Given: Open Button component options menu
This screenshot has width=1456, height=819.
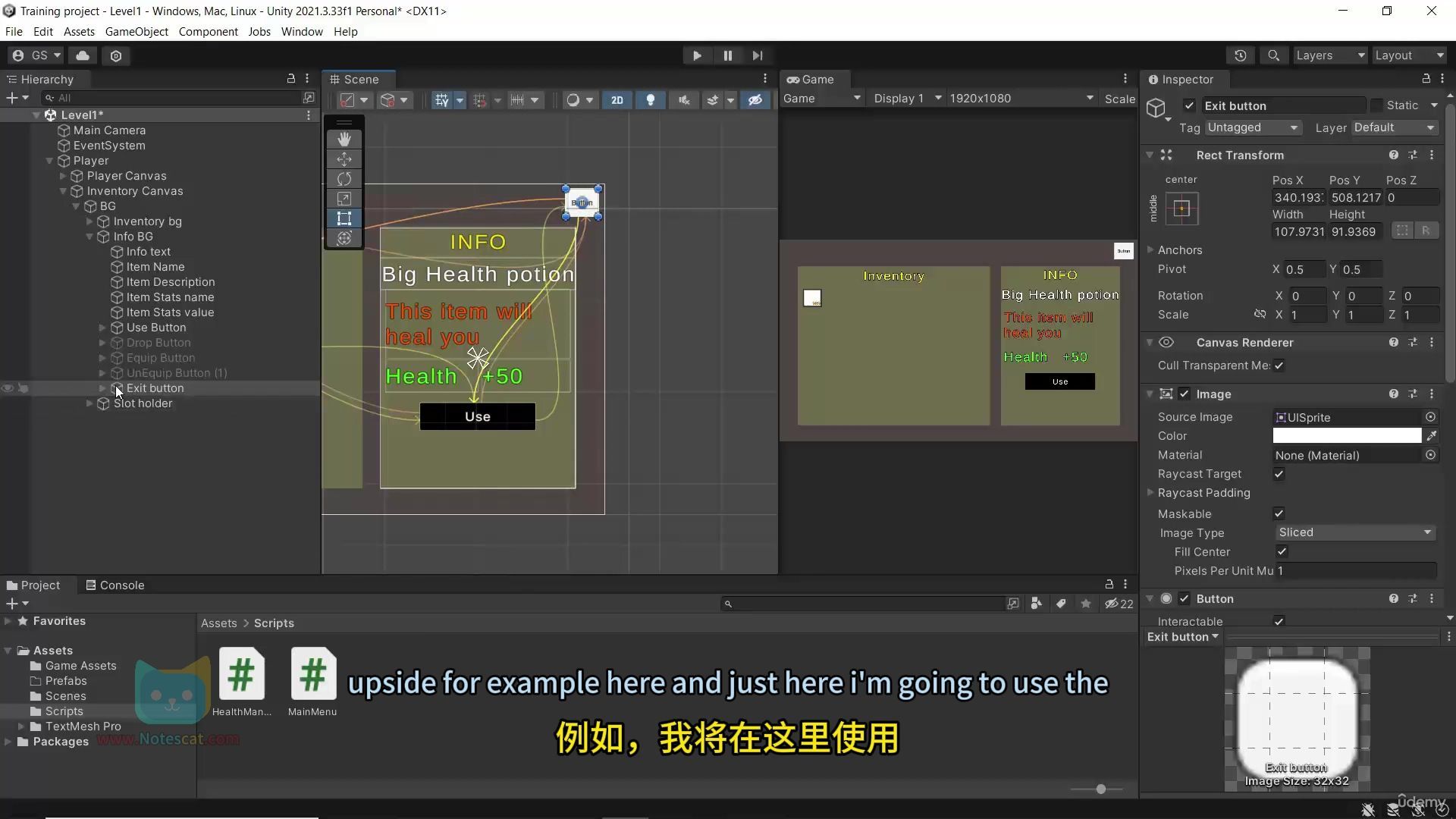Looking at the screenshot, I should 1432,598.
